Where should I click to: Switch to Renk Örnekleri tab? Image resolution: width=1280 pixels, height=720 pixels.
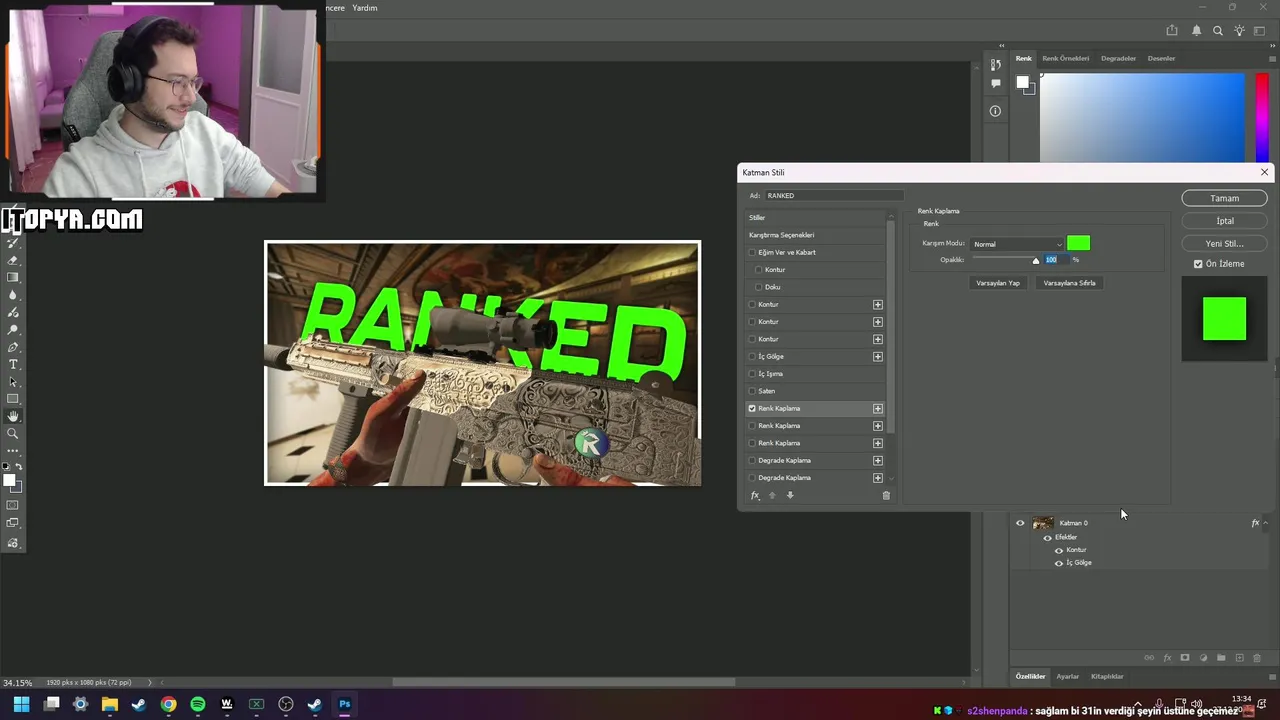click(1065, 58)
